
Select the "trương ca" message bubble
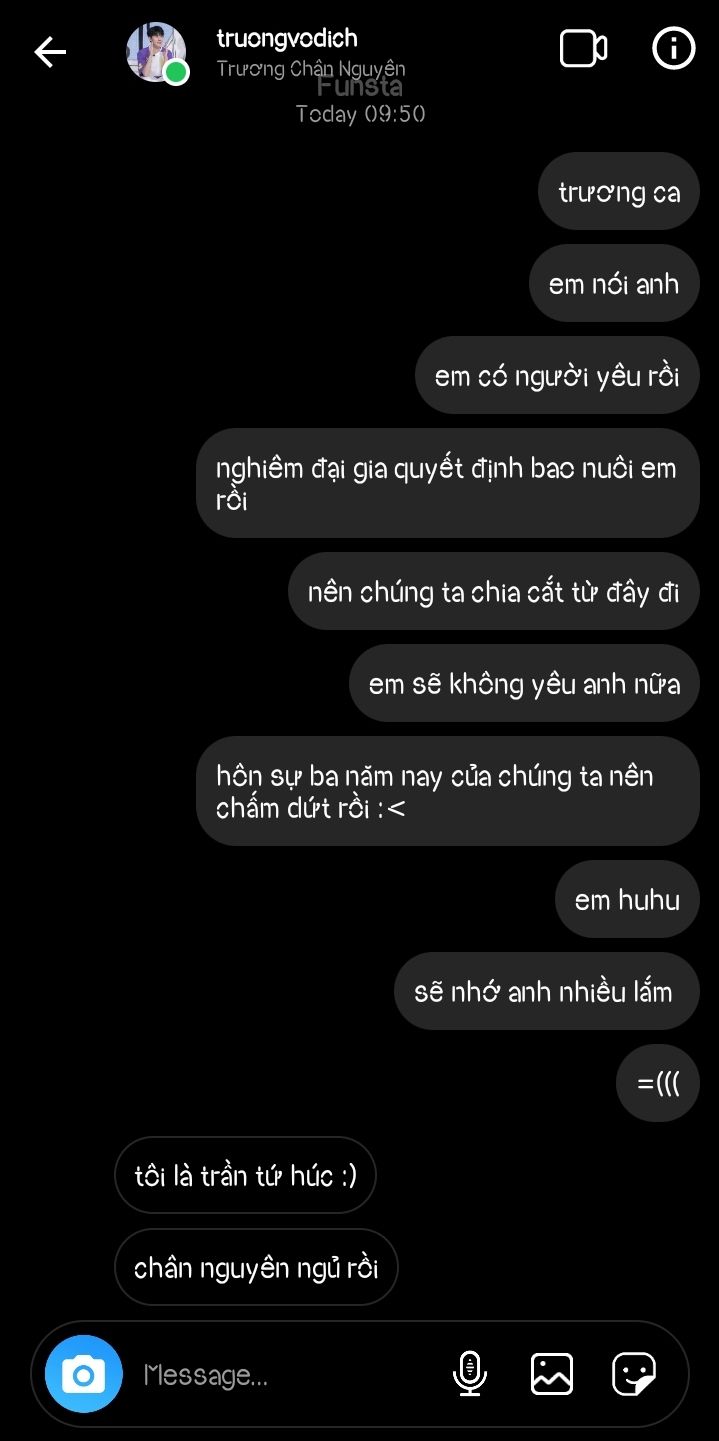(x=619, y=192)
